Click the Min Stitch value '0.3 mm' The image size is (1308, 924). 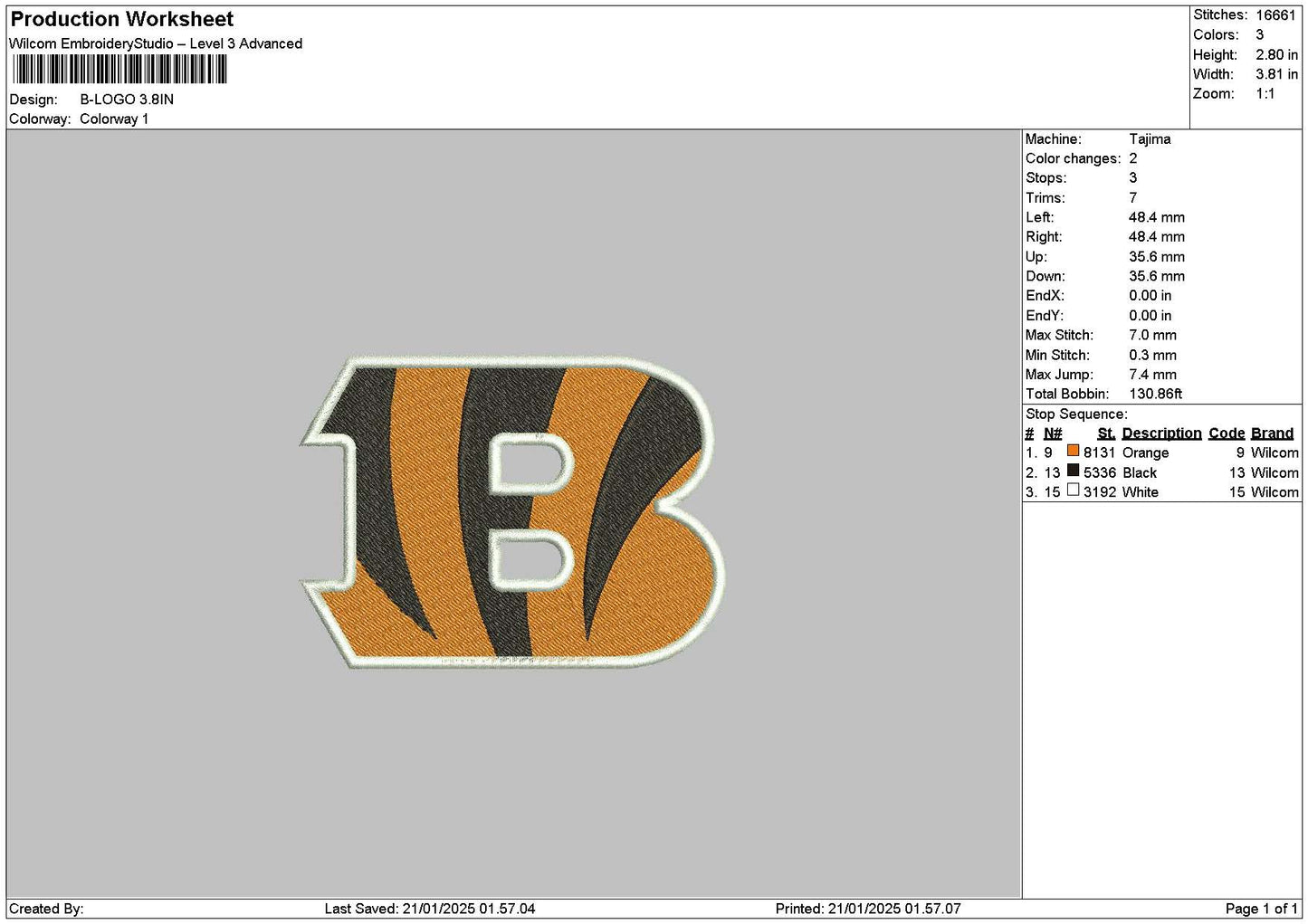tap(1152, 356)
